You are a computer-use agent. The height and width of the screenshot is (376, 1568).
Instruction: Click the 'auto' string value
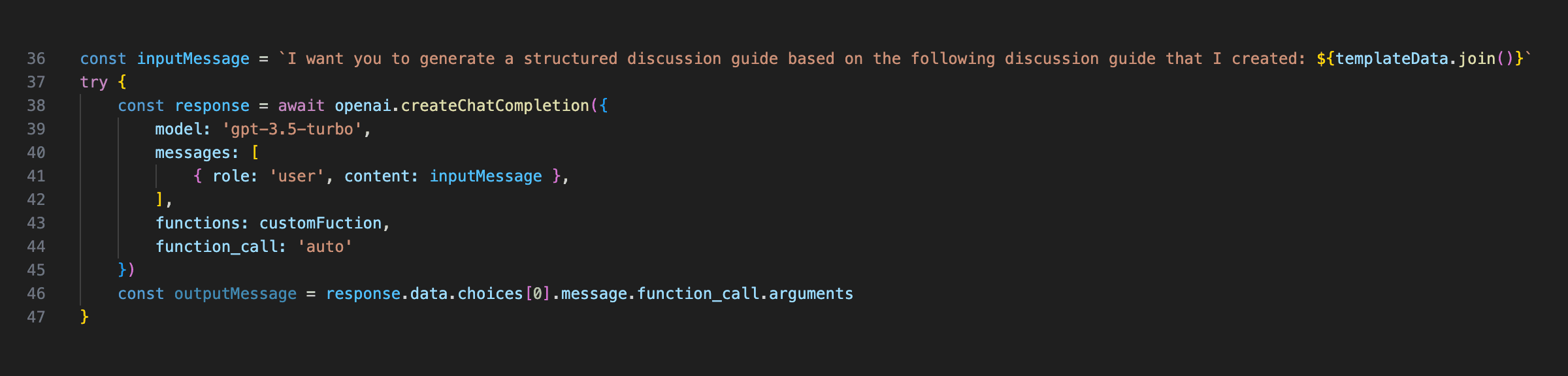coord(325,247)
